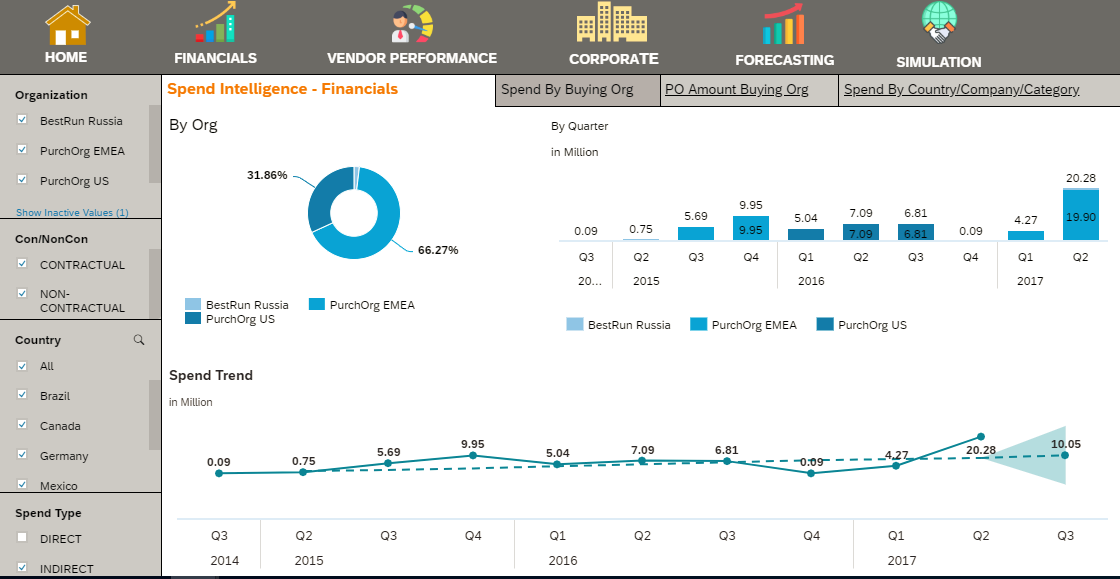
Task: Select the 10.05 forecast point on Spend Trend
Action: click(1065, 455)
